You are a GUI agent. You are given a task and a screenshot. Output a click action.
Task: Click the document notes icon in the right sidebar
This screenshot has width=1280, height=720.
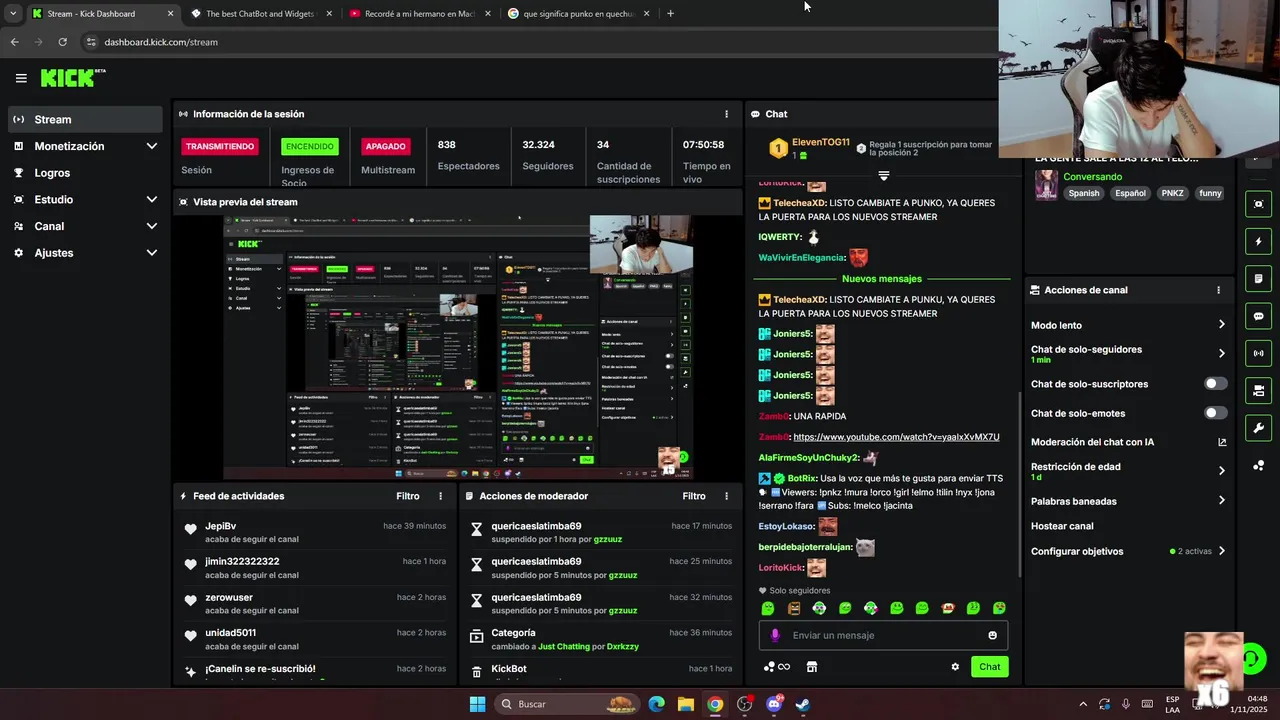(1258, 278)
